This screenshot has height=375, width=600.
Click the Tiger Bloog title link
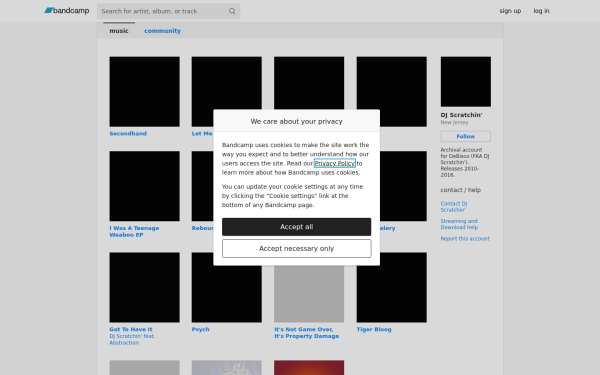(374, 329)
